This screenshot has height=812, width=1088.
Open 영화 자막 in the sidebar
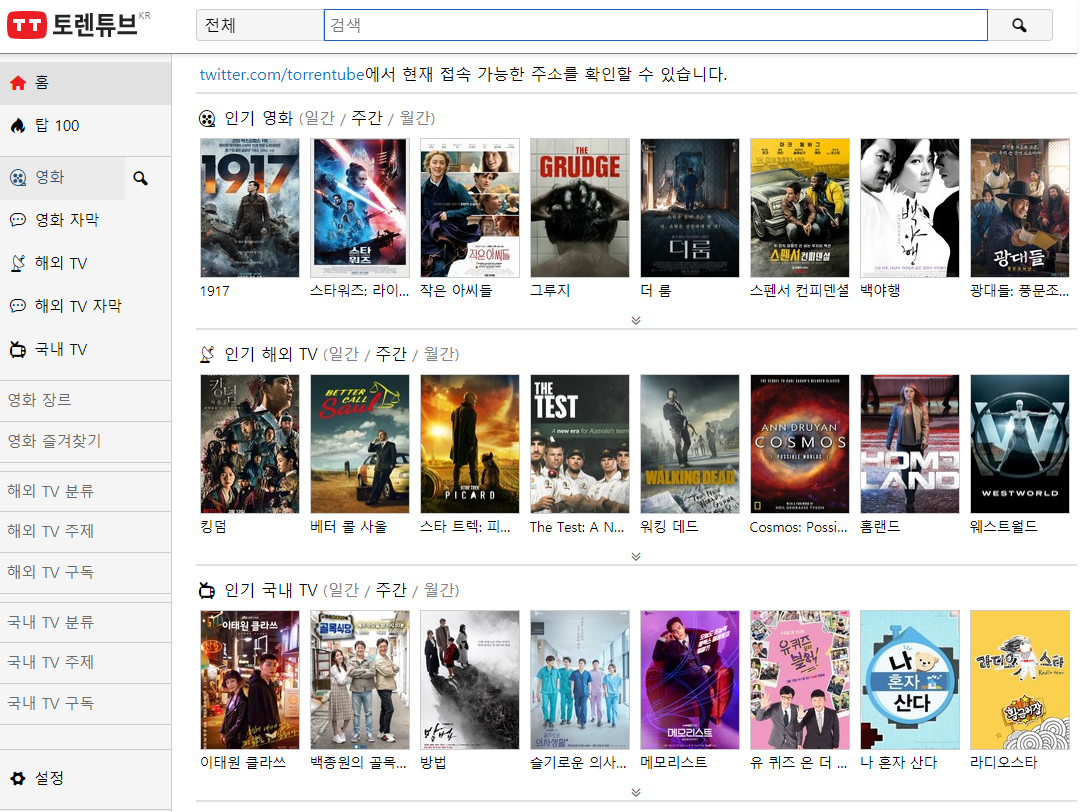(85, 220)
